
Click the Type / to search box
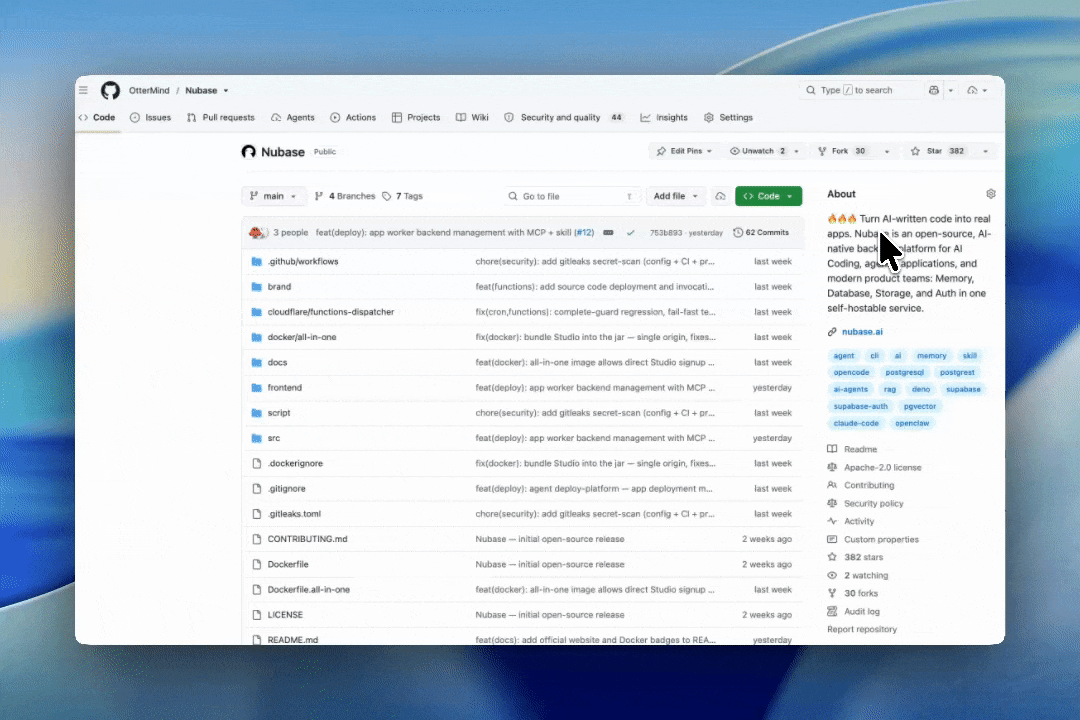point(859,90)
